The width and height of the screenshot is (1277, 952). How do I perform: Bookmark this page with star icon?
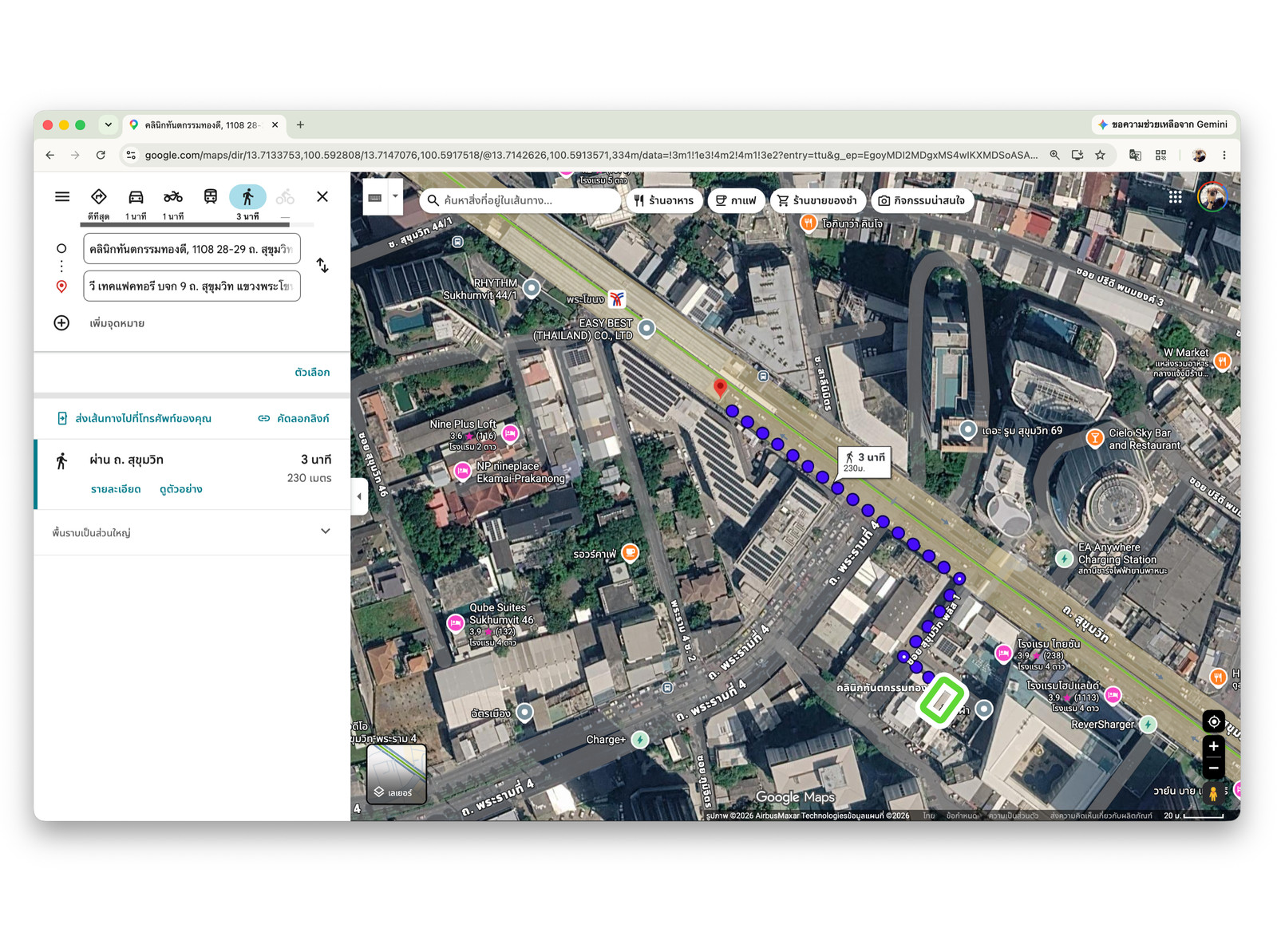tap(1101, 155)
